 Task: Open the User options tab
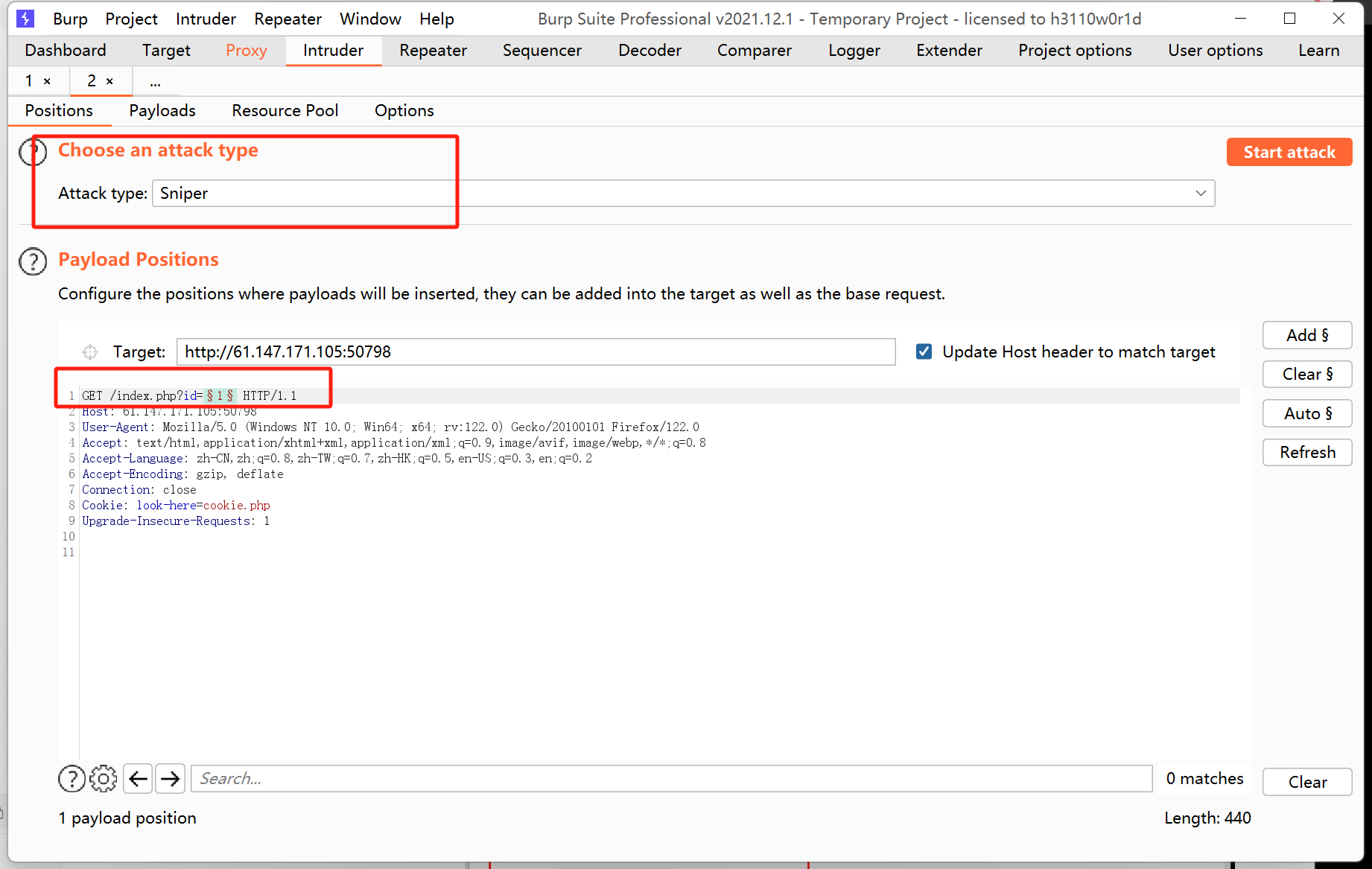[x=1216, y=50]
